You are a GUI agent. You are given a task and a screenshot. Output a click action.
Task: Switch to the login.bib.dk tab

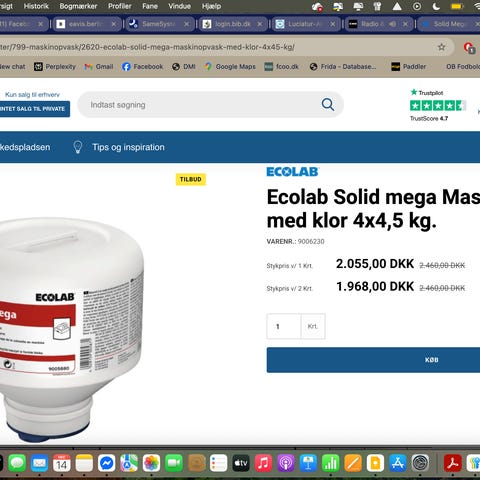(228, 24)
